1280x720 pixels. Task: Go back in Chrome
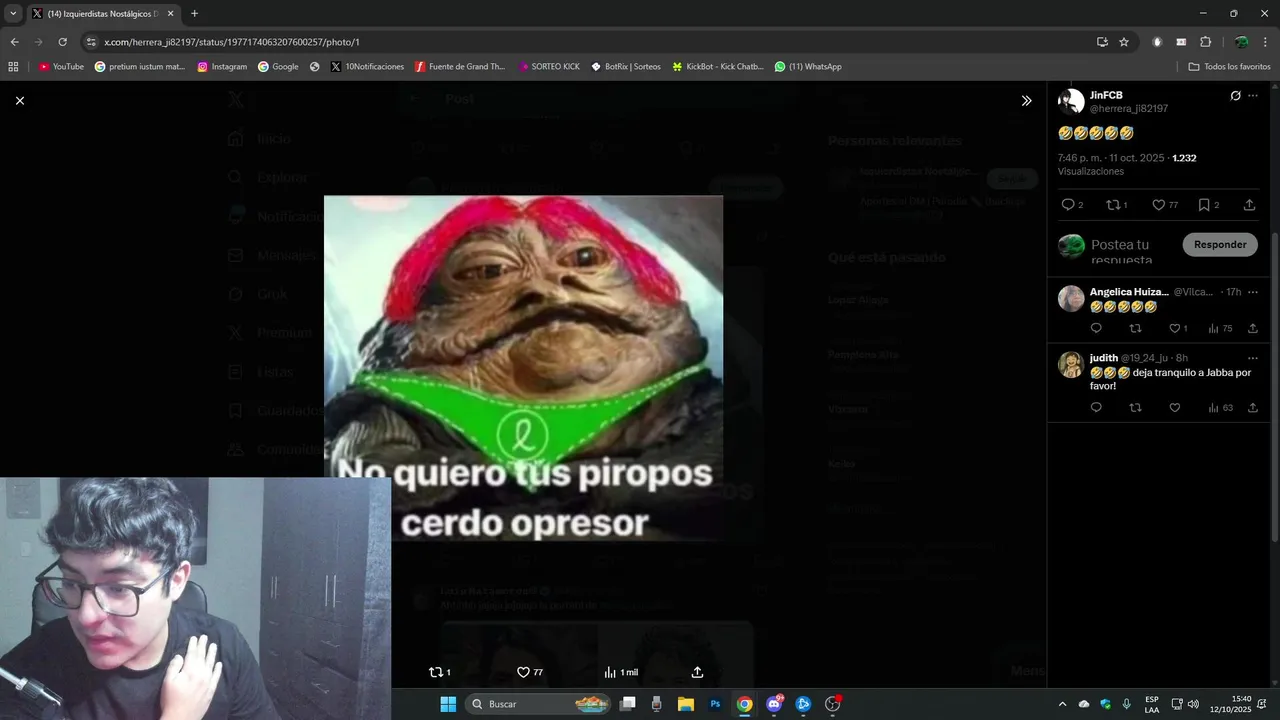[14, 42]
